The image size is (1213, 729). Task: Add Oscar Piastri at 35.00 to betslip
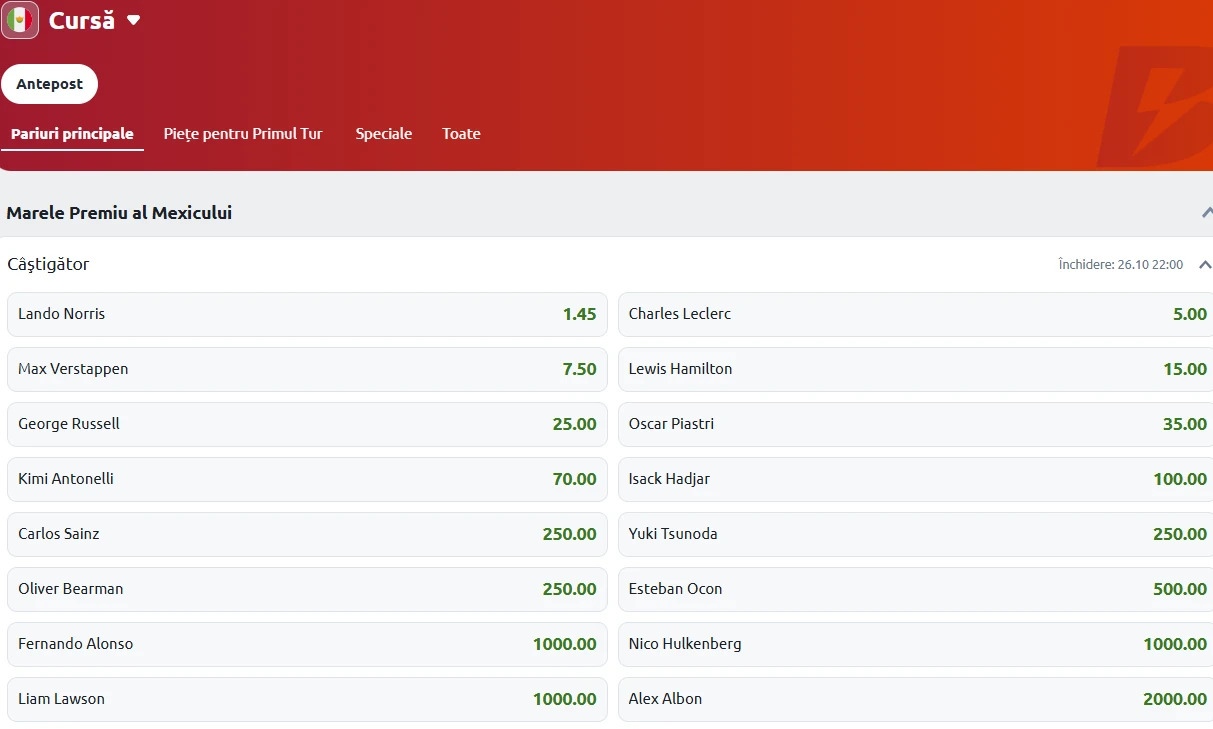(x=915, y=424)
